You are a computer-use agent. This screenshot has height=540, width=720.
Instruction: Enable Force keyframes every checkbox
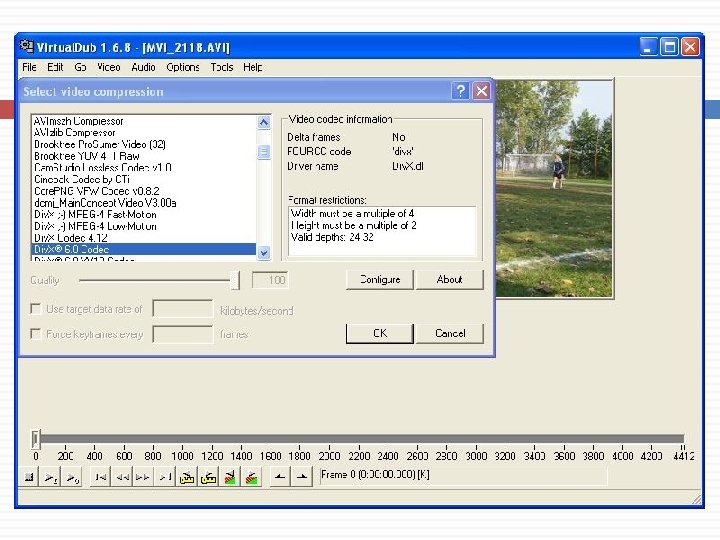(35, 333)
